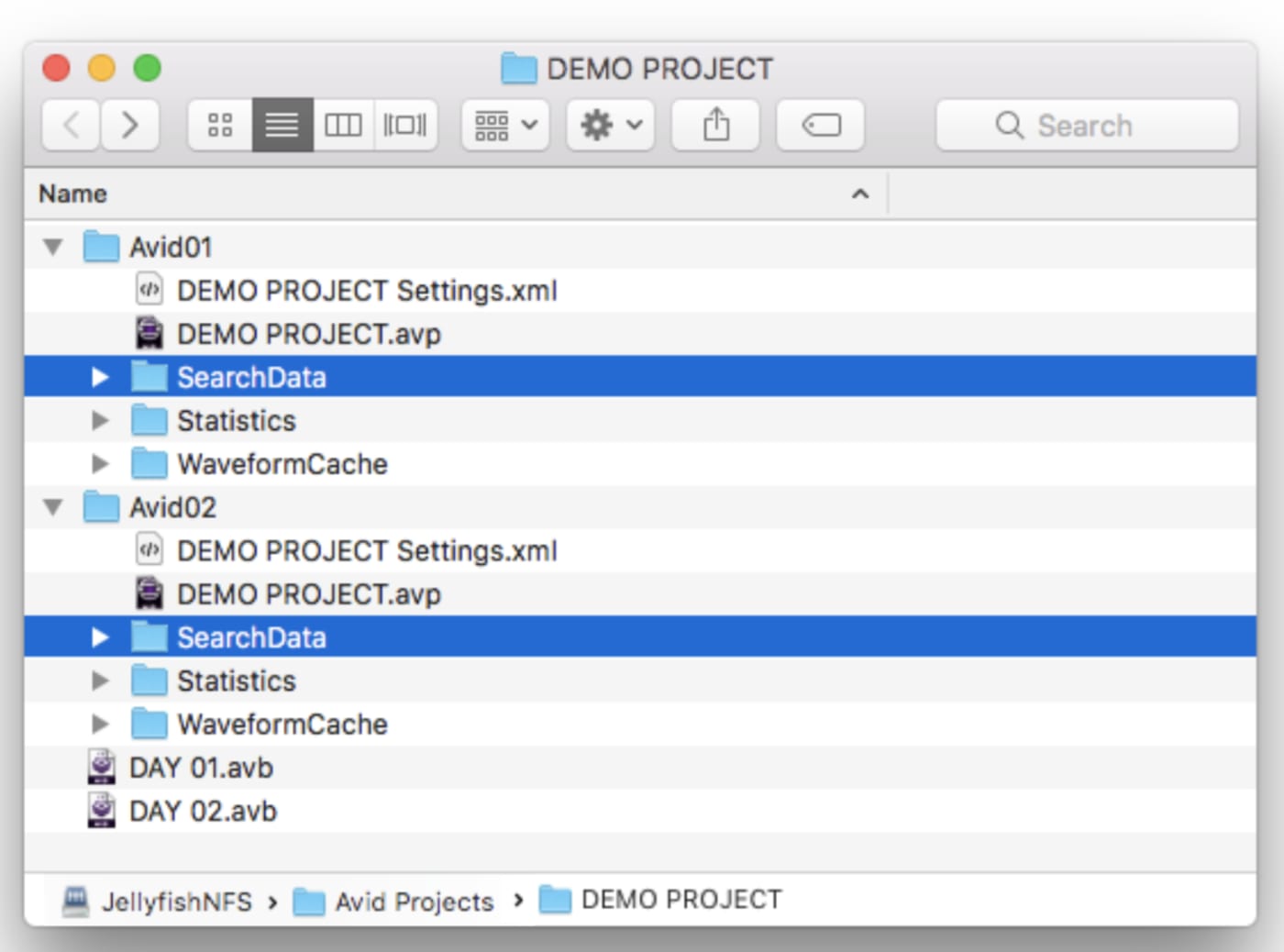
Task: Sort by Name column header
Action: pos(456,194)
